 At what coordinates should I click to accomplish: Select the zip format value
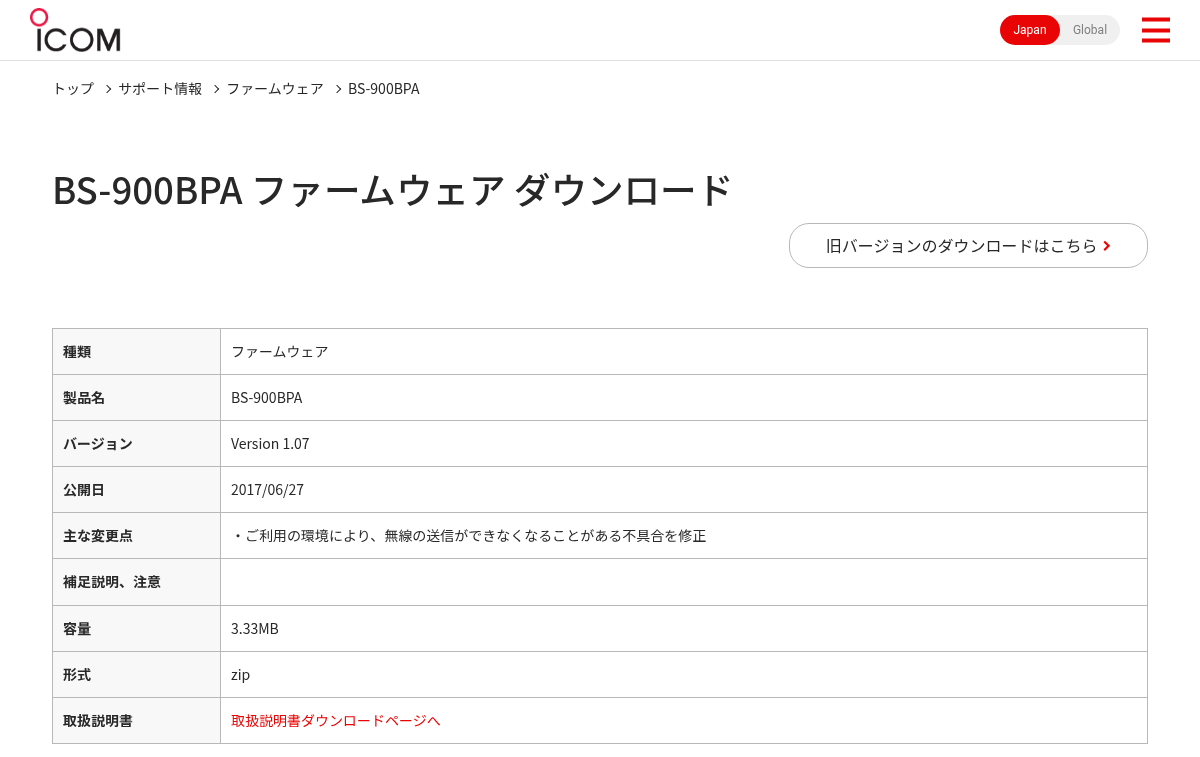tap(240, 674)
